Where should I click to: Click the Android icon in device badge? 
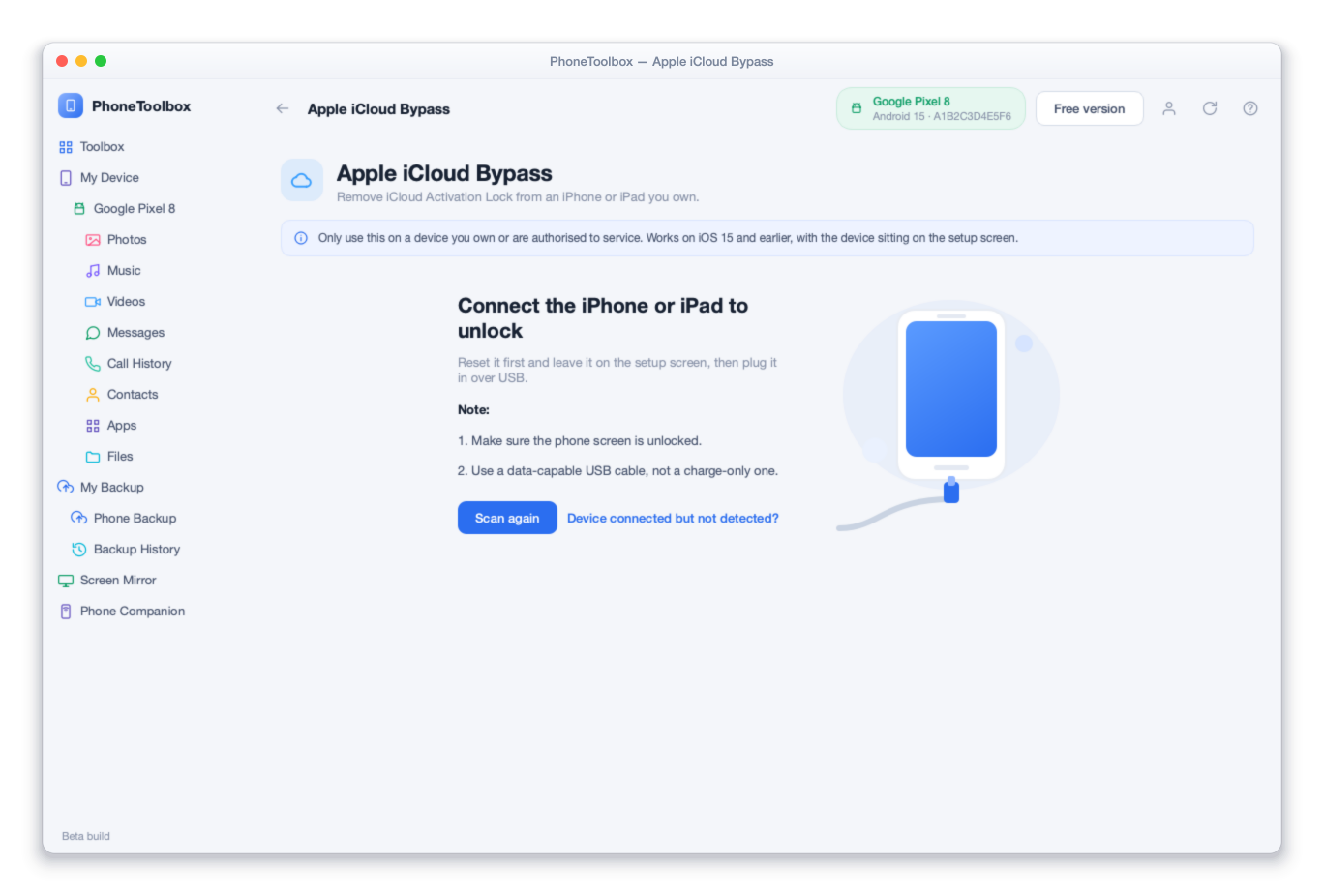tap(857, 108)
